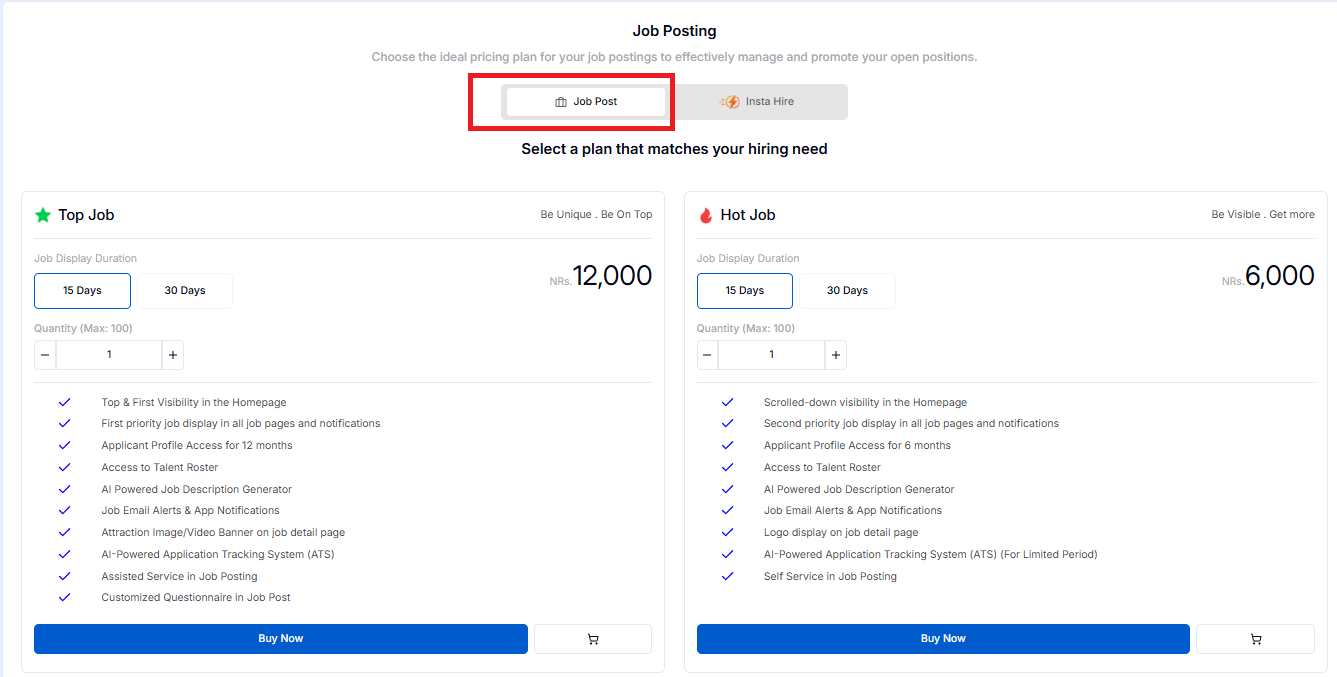Click the flame Hot Job icon
The width and height of the screenshot is (1337, 677).
pos(706,215)
